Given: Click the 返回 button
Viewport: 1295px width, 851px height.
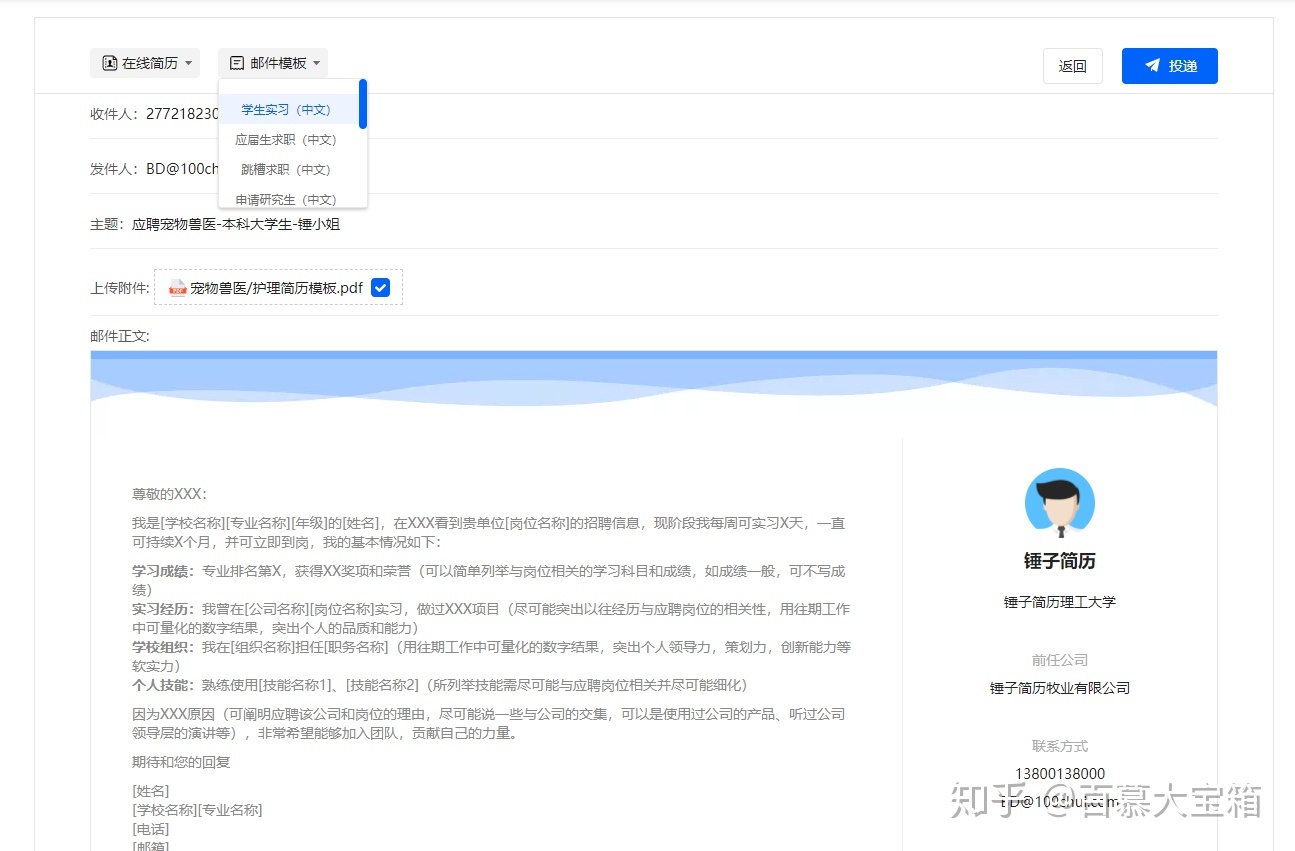Looking at the screenshot, I should (1072, 65).
